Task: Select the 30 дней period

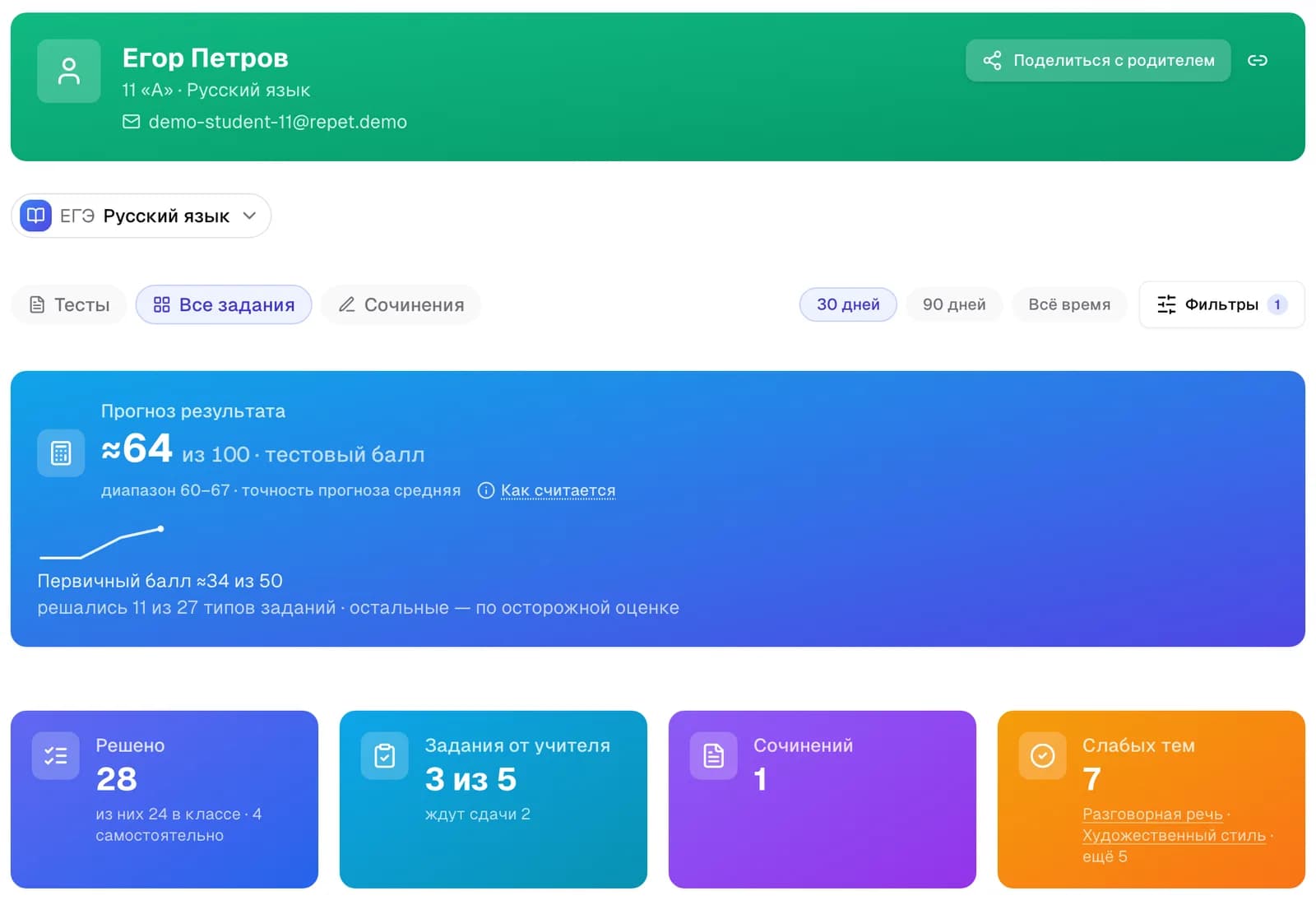Action: (848, 304)
